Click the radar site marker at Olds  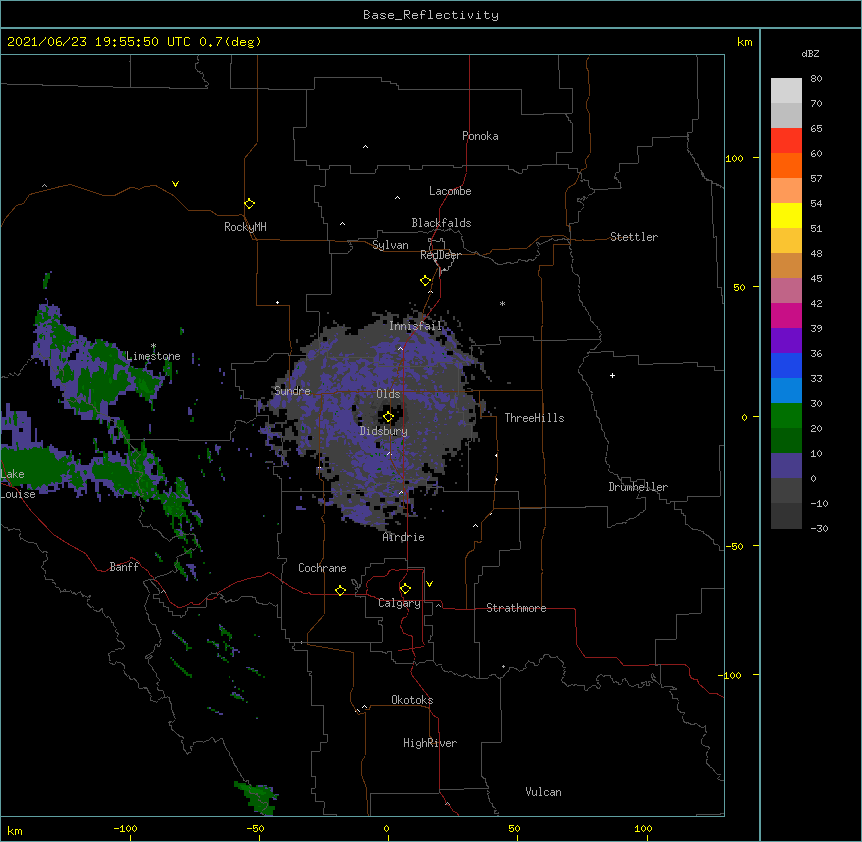388,417
